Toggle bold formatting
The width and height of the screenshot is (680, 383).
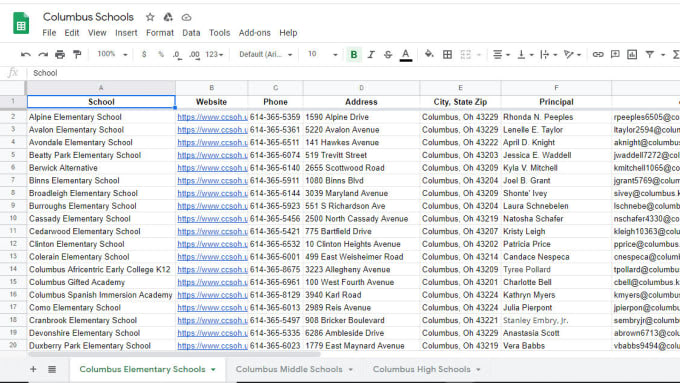(354, 55)
